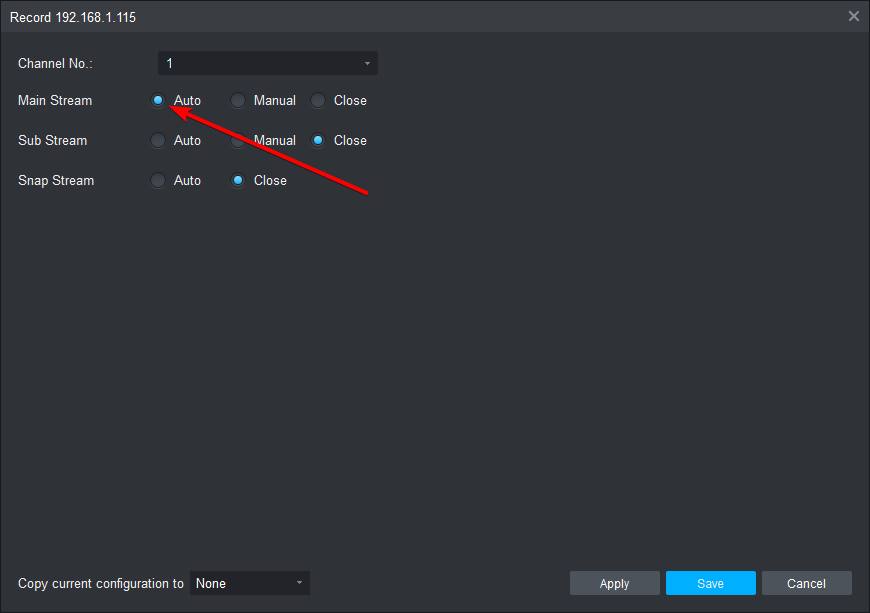Click the Channel No. dropdown arrow

pyautogui.click(x=367, y=63)
